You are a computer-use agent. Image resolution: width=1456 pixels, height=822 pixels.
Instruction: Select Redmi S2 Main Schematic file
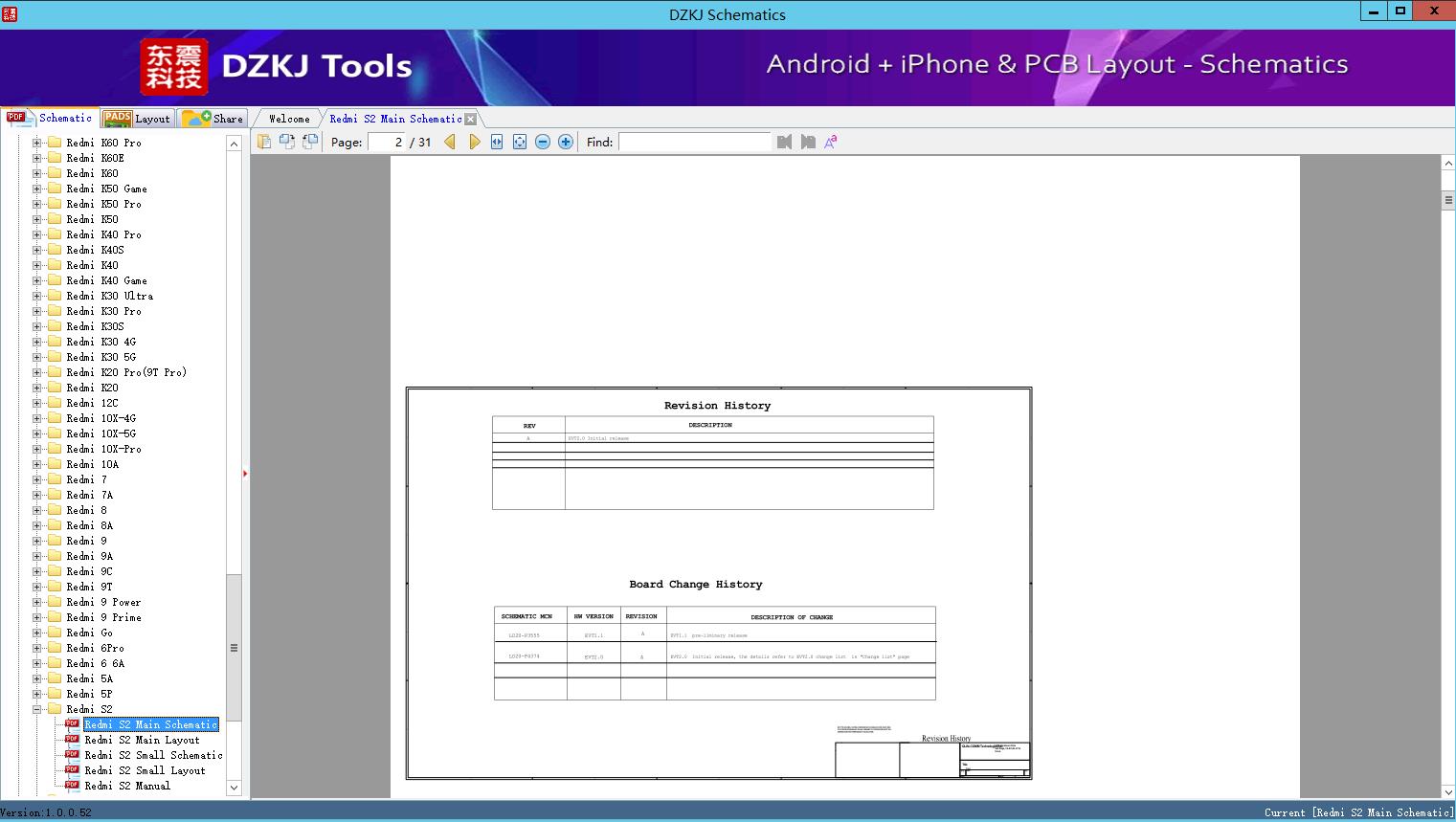click(x=151, y=724)
